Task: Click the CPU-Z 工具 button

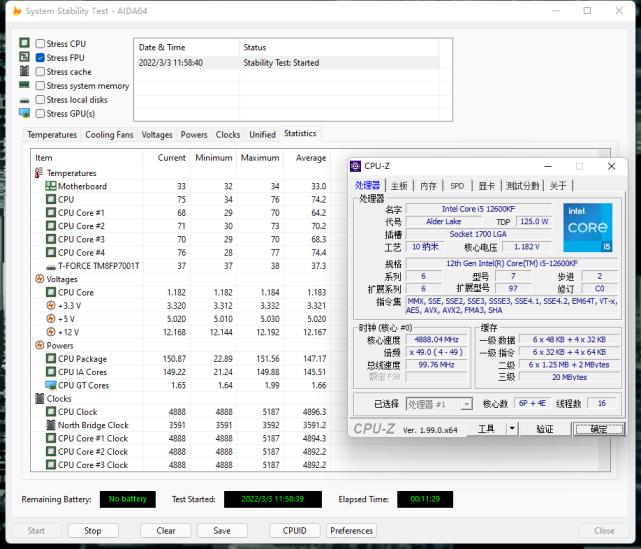Action: 486,429
